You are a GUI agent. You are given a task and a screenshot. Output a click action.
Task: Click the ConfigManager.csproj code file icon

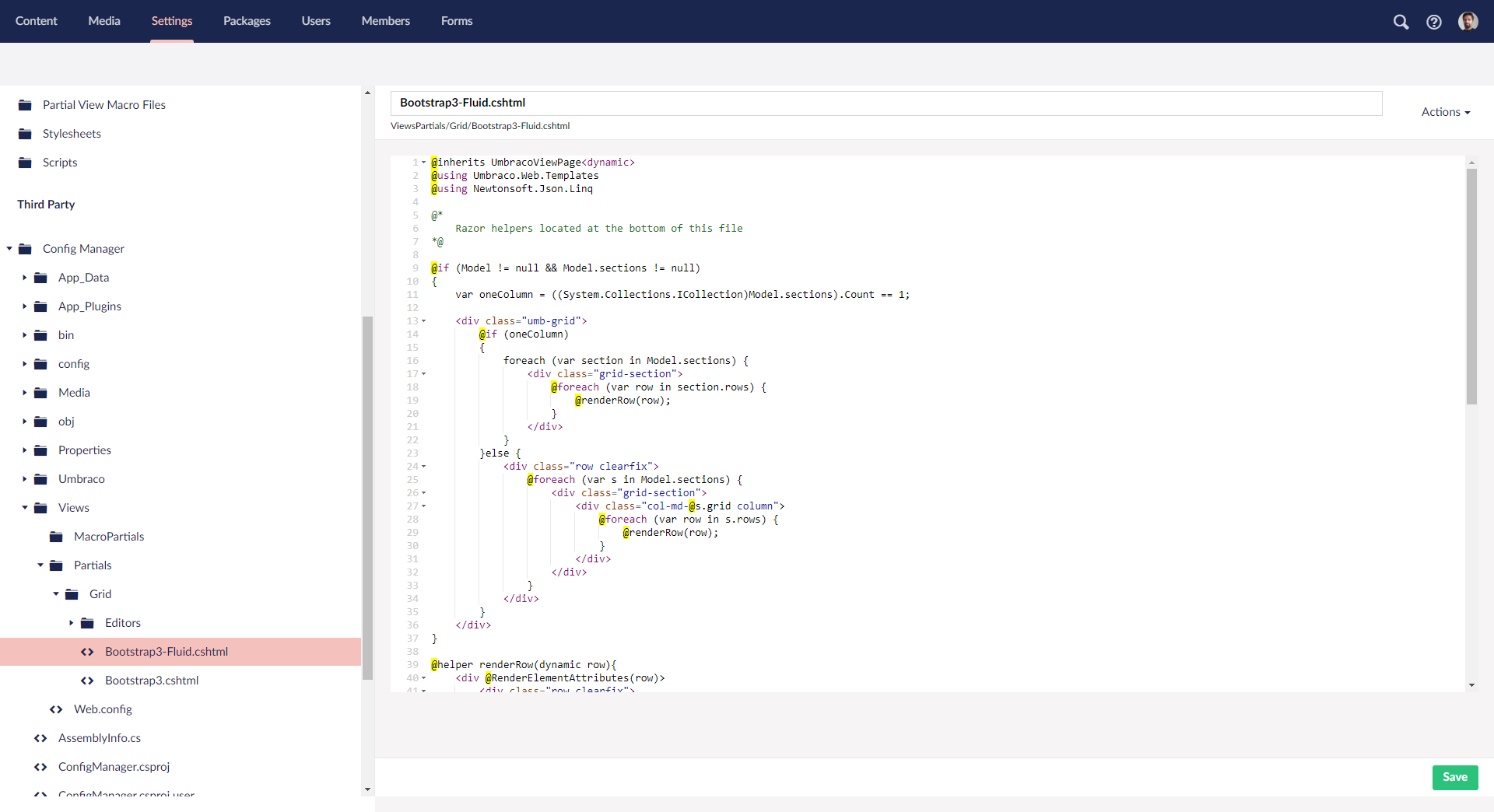point(40,767)
